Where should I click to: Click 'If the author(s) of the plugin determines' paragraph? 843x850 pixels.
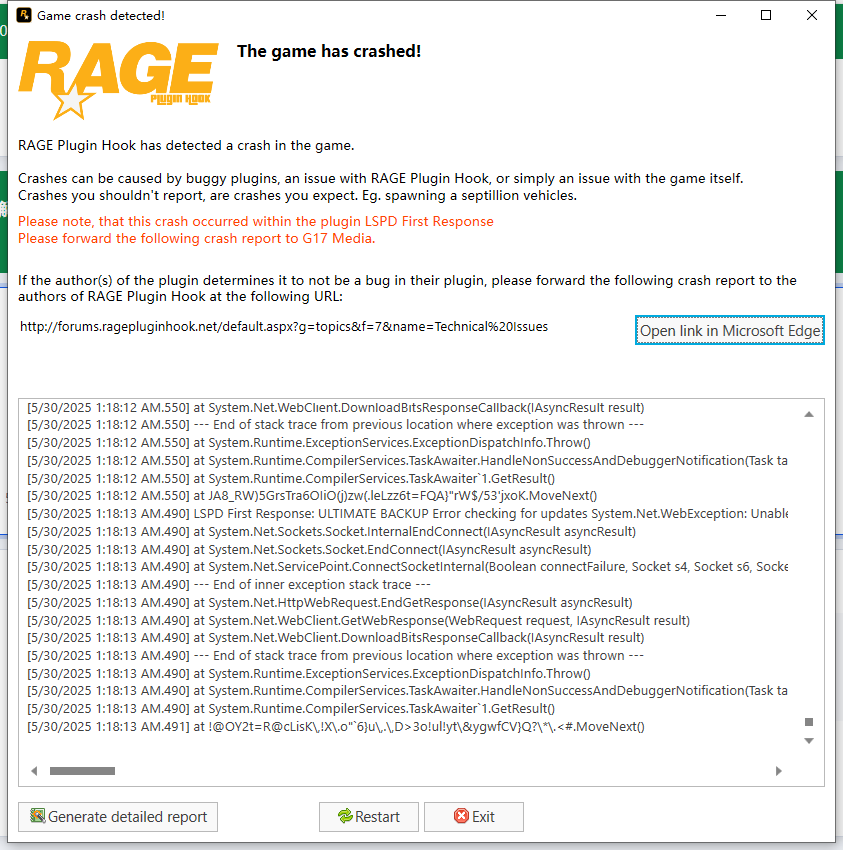407,288
